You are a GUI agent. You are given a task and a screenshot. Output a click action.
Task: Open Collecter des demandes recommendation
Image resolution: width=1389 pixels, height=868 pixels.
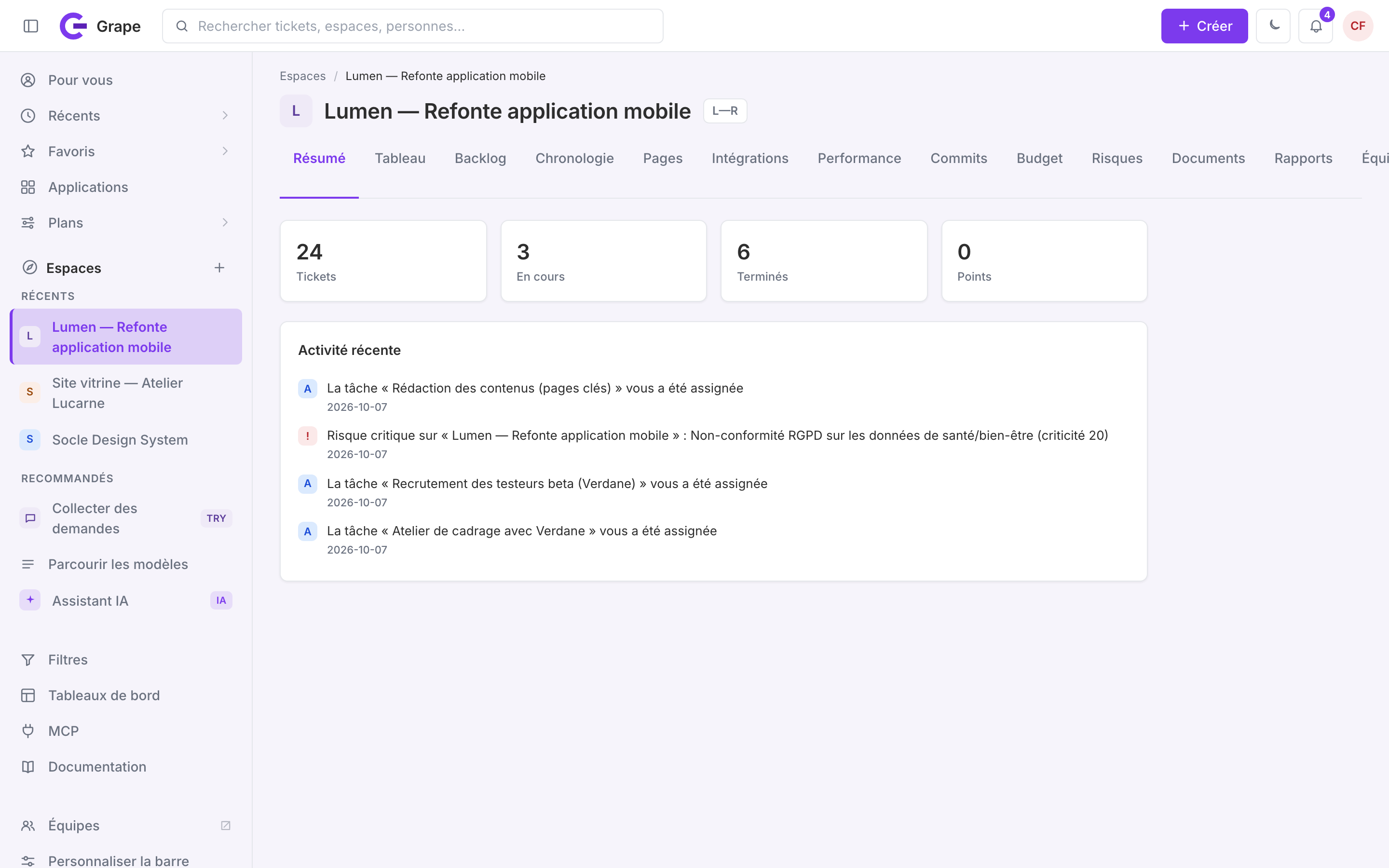point(126,518)
